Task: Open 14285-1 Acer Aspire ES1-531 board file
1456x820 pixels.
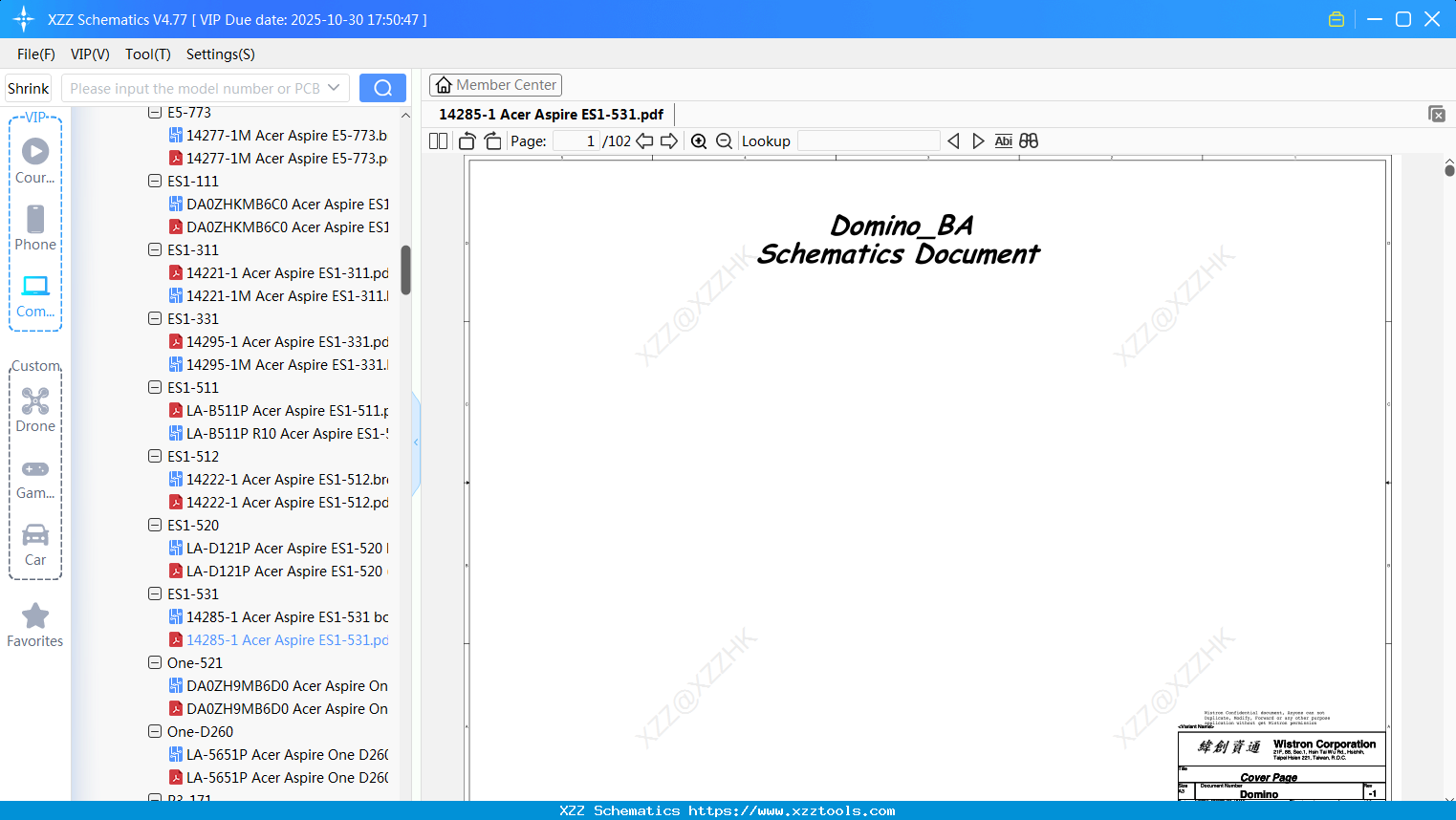Action: (278, 616)
